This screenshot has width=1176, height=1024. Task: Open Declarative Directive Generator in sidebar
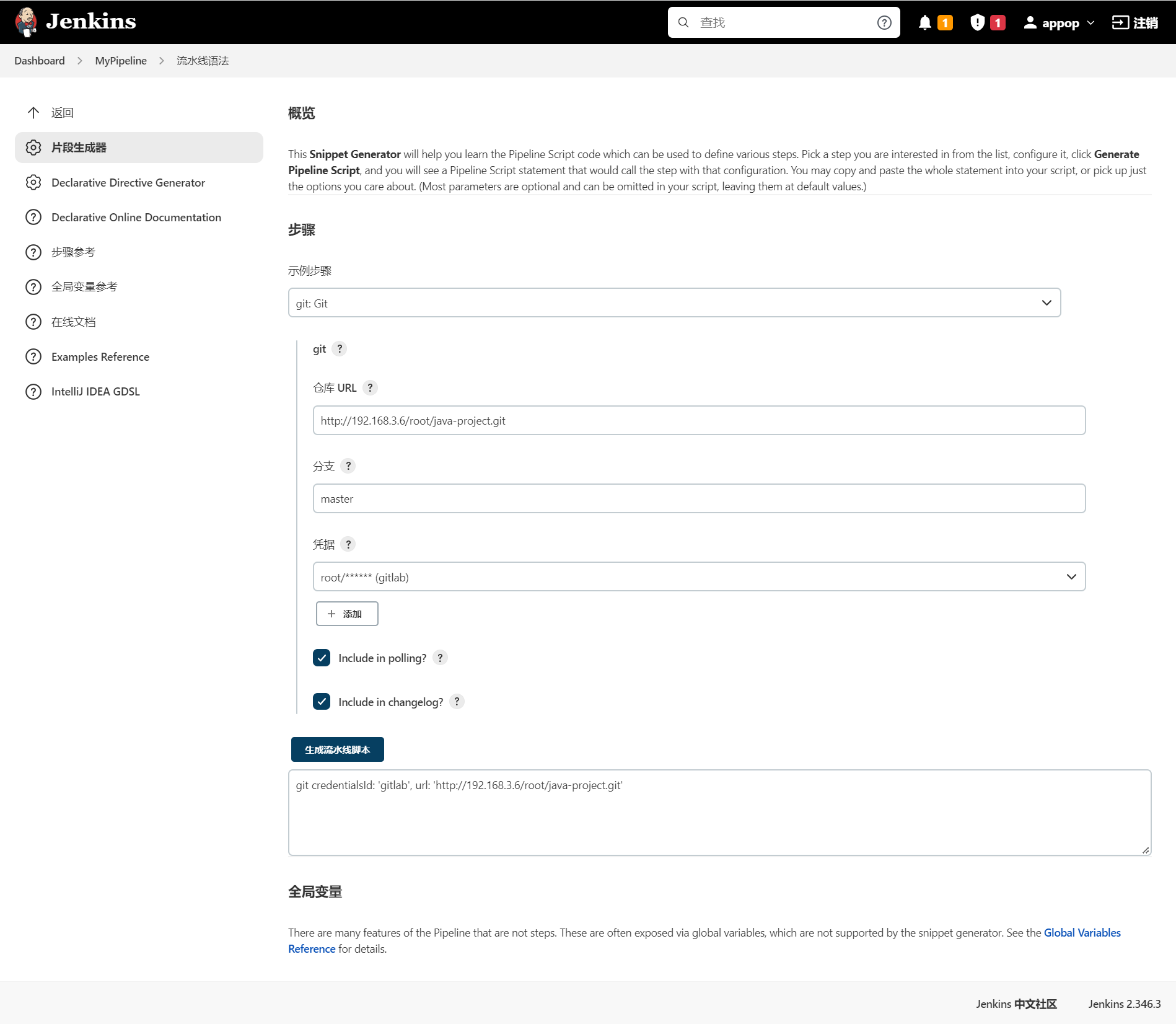pos(128,183)
